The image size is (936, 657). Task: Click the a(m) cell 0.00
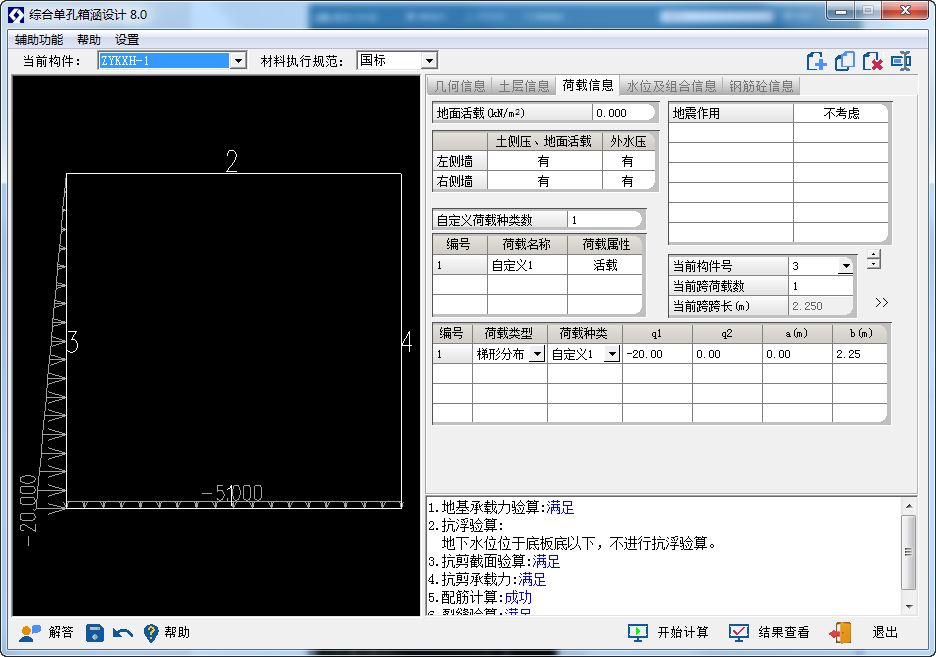[797, 354]
